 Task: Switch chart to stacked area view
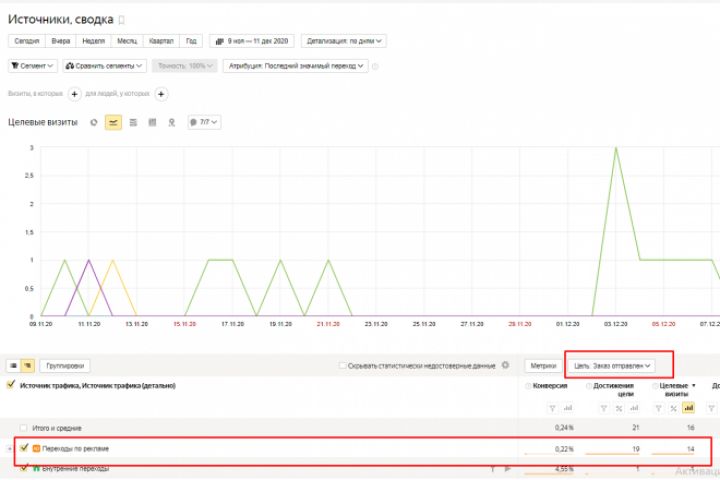click(x=133, y=123)
